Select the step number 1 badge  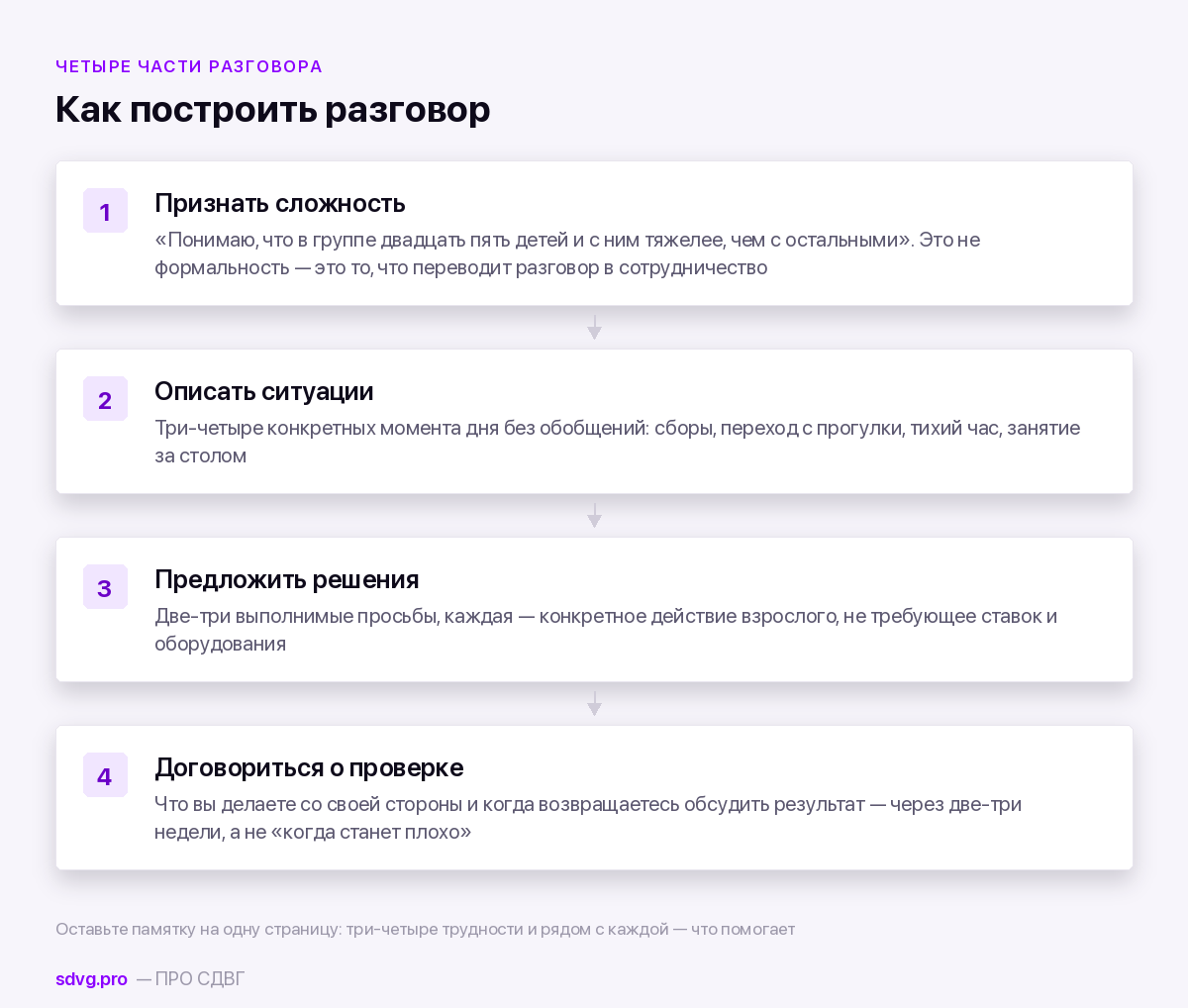click(105, 211)
